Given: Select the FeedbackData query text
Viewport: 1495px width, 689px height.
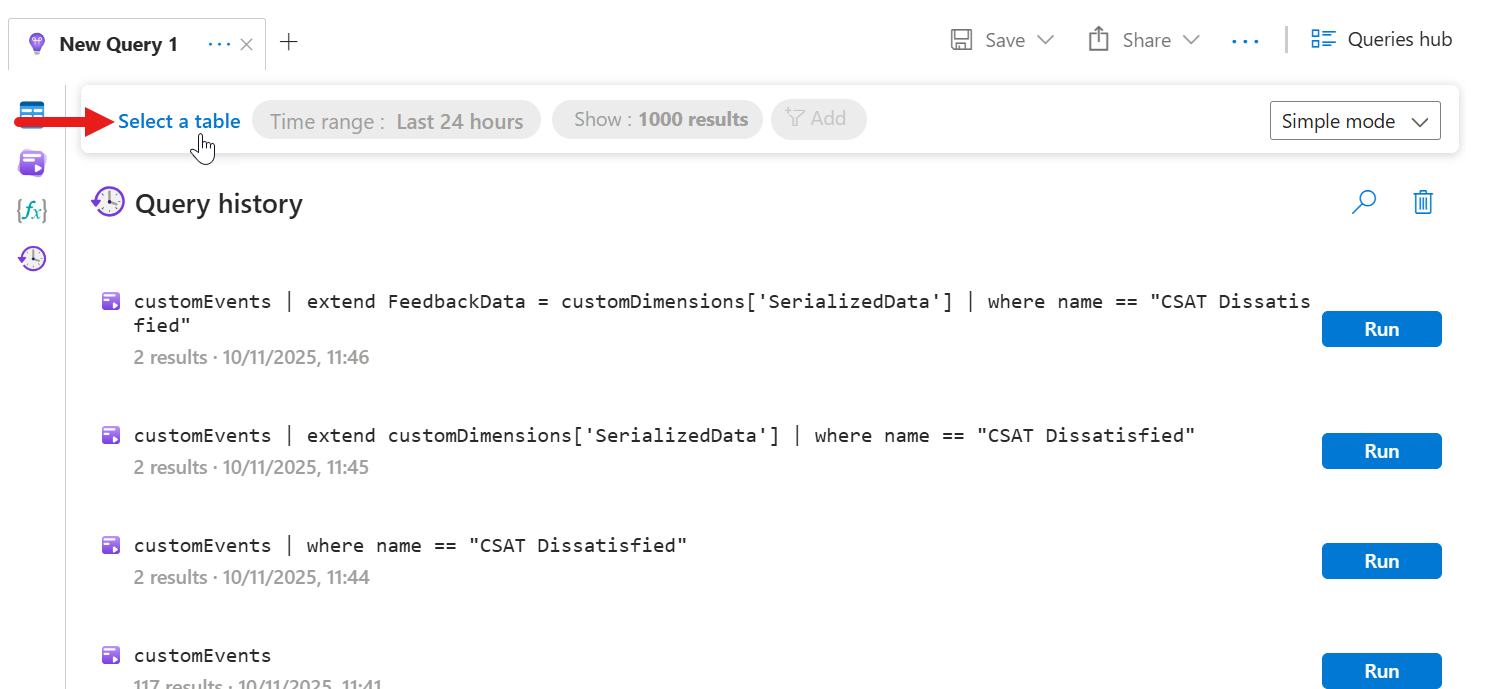Looking at the screenshot, I should tap(722, 314).
